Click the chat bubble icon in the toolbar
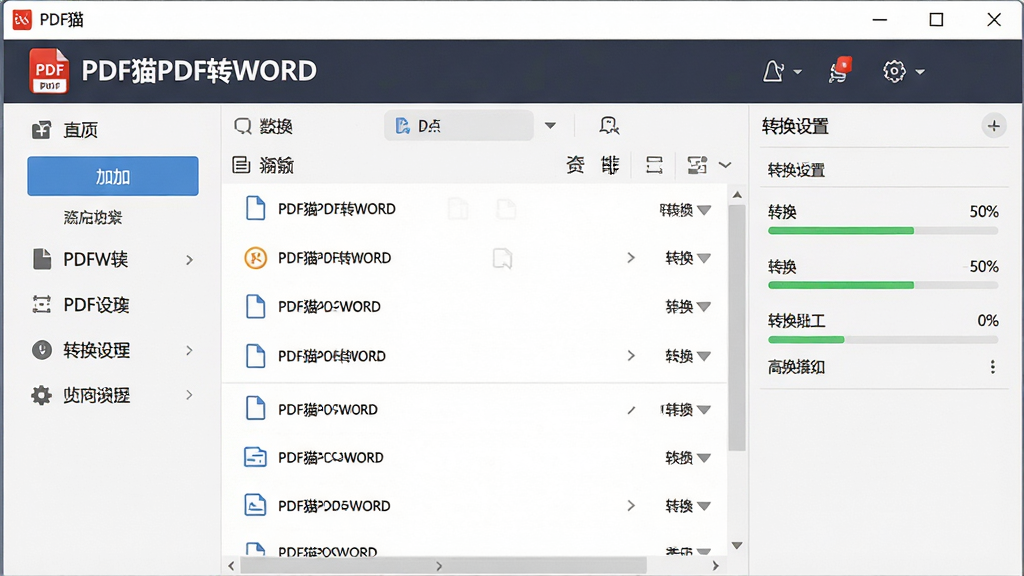This screenshot has height=576, width=1024. 609,125
